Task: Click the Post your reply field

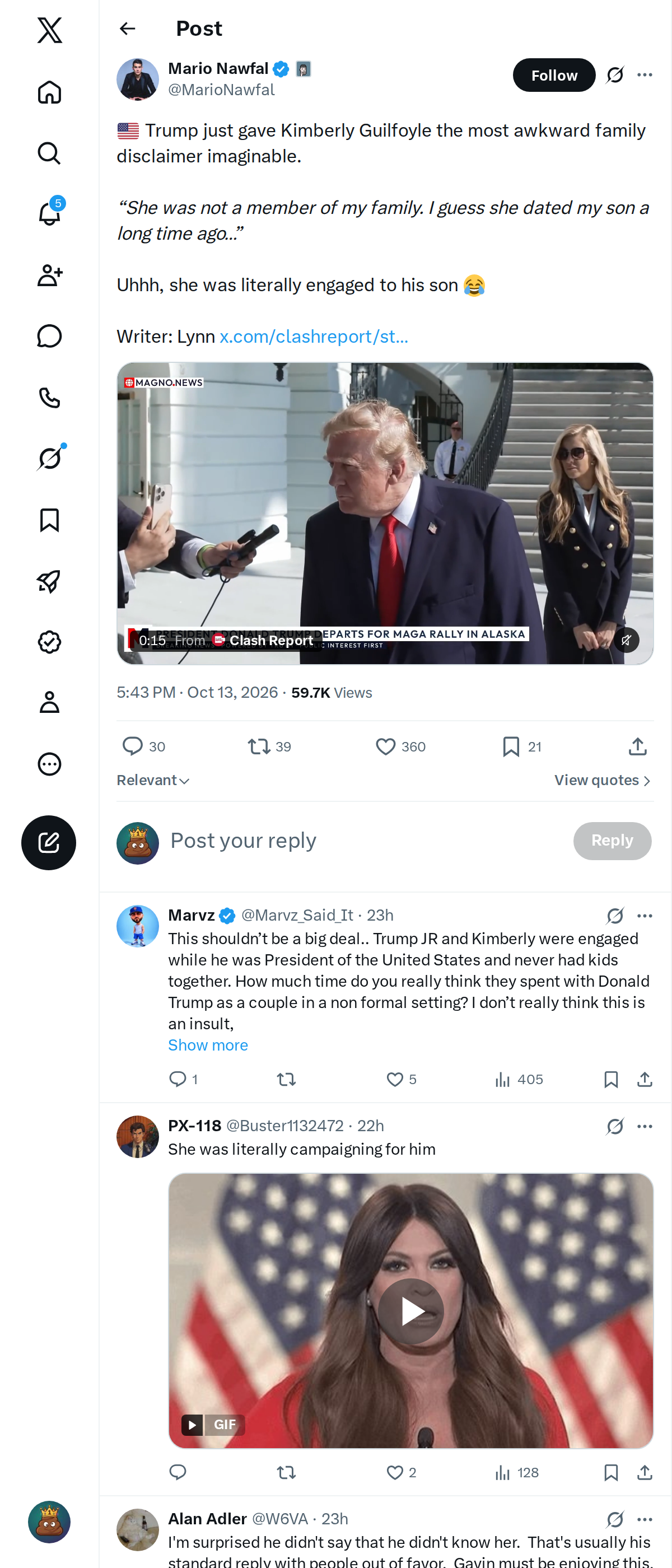Action: pos(365,841)
